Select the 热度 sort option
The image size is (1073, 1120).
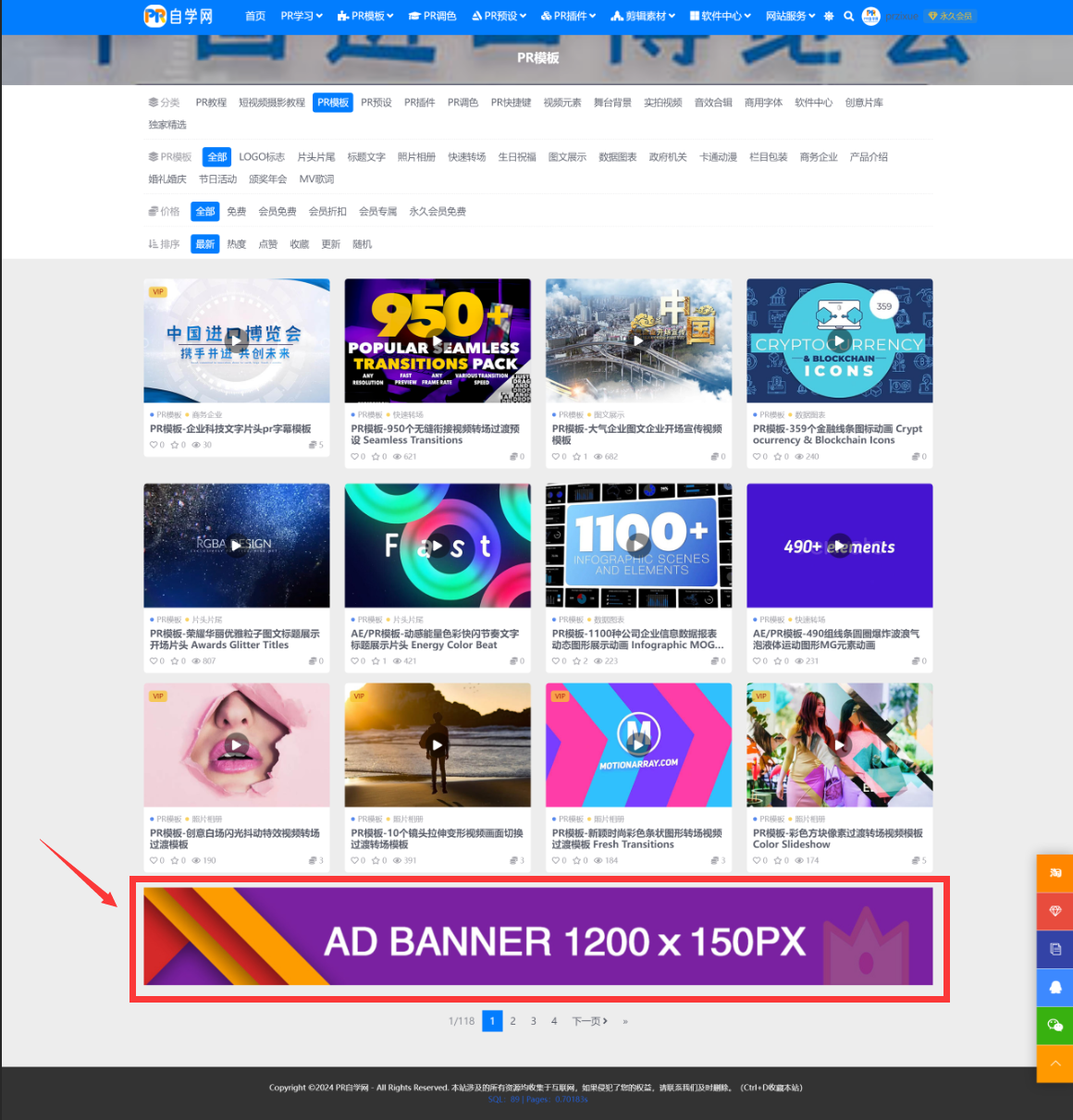[x=237, y=244]
